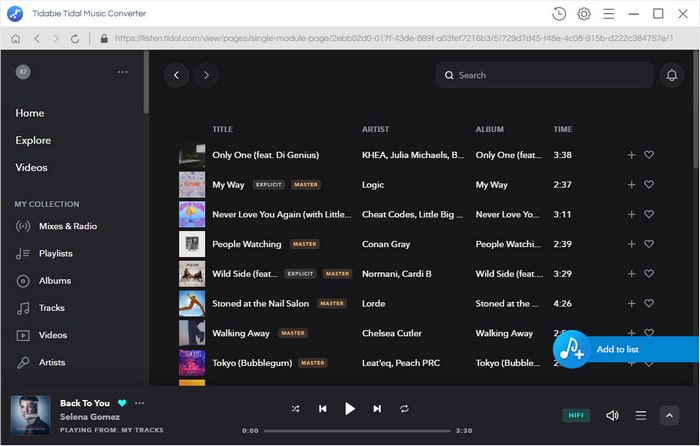Open the settings gear icon

click(584, 14)
